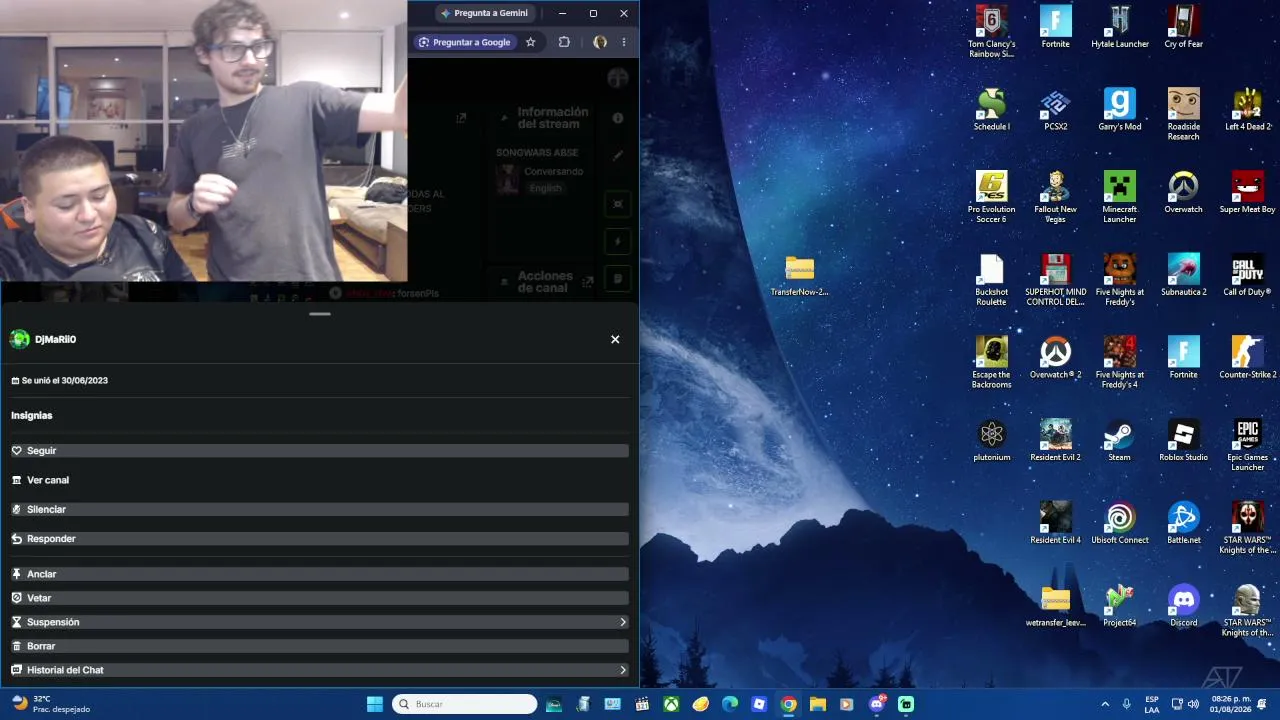This screenshot has width=1280, height=720.
Task: Select the Escape the Backrooms icon
Action: pos(991,363)
